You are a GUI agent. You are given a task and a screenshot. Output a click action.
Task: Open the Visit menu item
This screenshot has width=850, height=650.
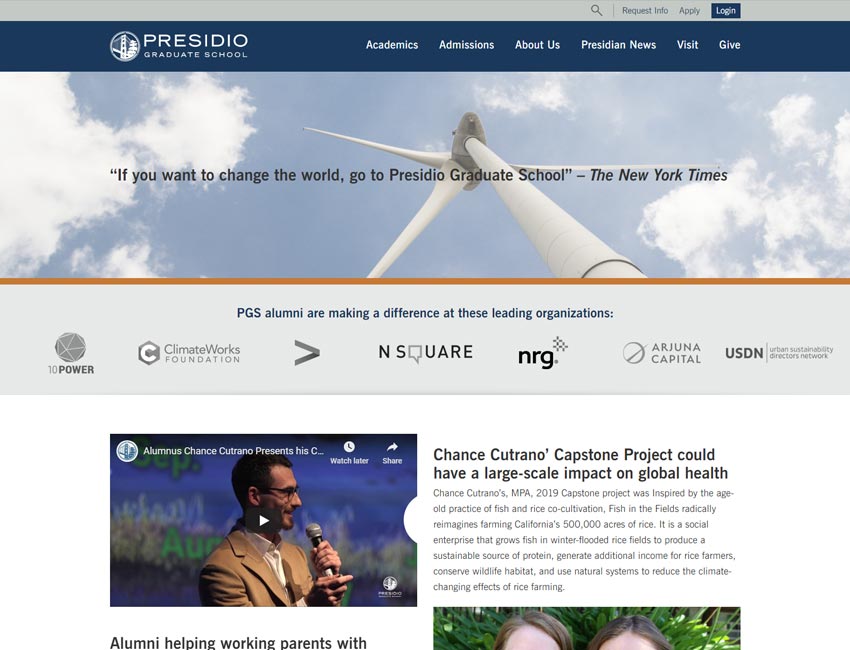click(x=687, y=45)
